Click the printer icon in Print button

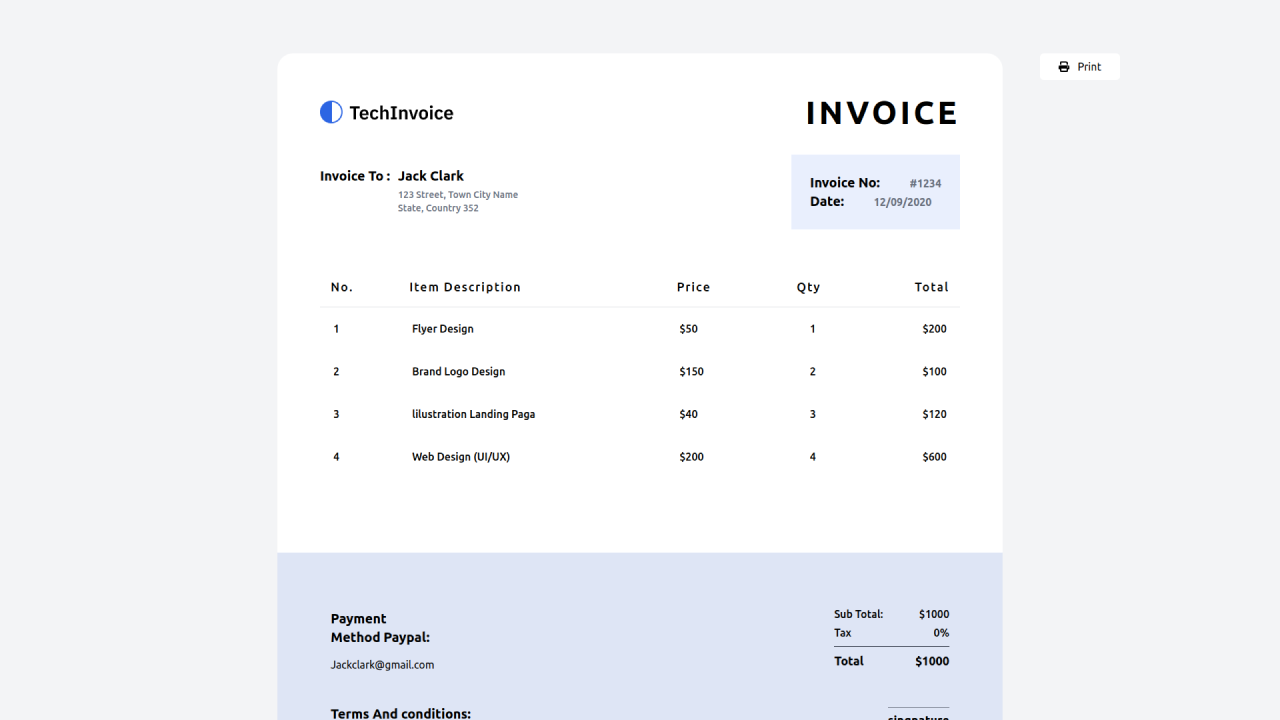1064,67
